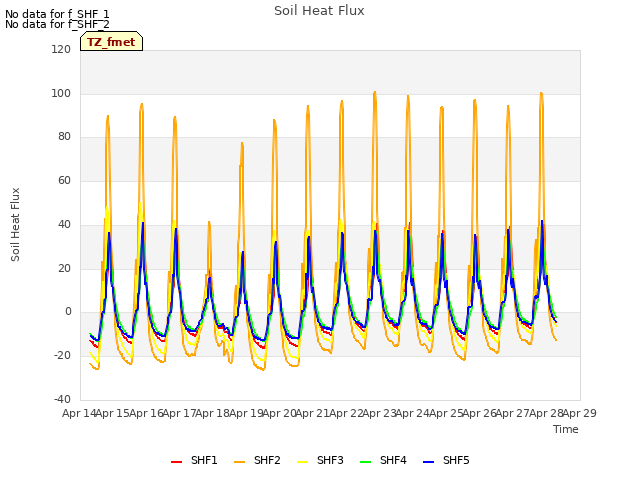
Task: Click the Apr 18 x-axis label
Action: (x=213, y=413)
